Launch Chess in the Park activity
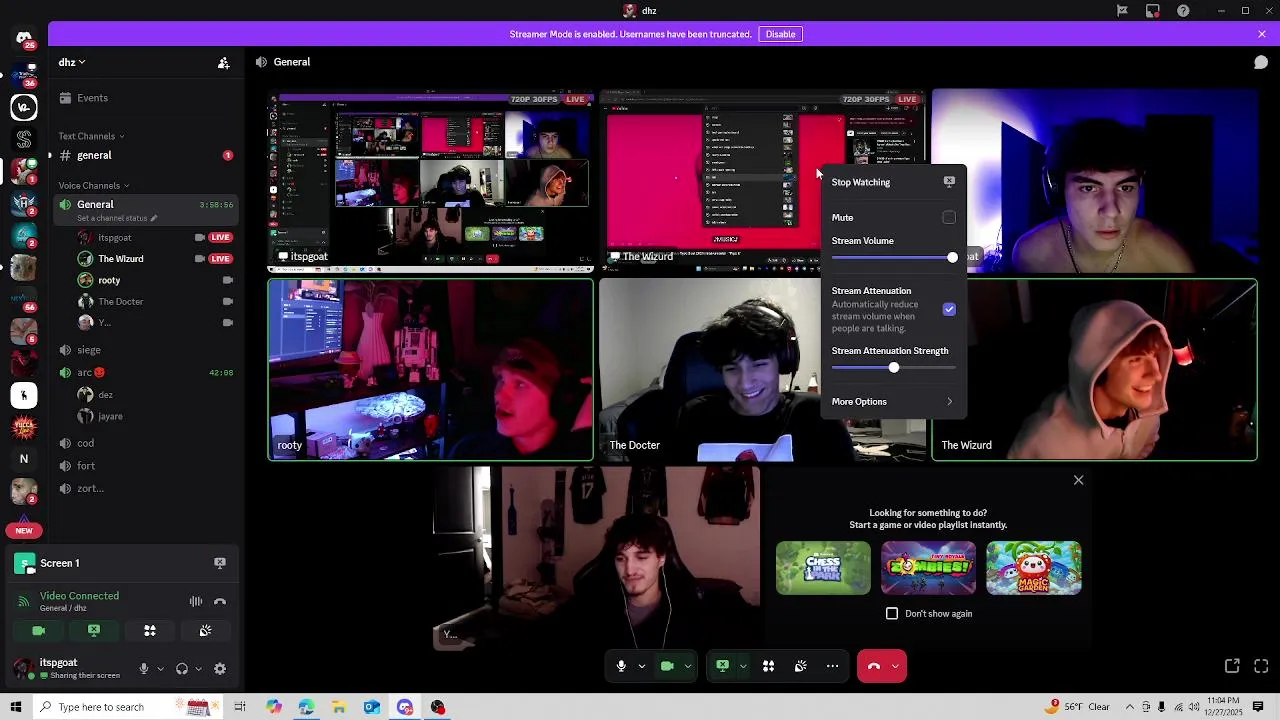Viewport: 1280px width, 720px height. [823, 568]
